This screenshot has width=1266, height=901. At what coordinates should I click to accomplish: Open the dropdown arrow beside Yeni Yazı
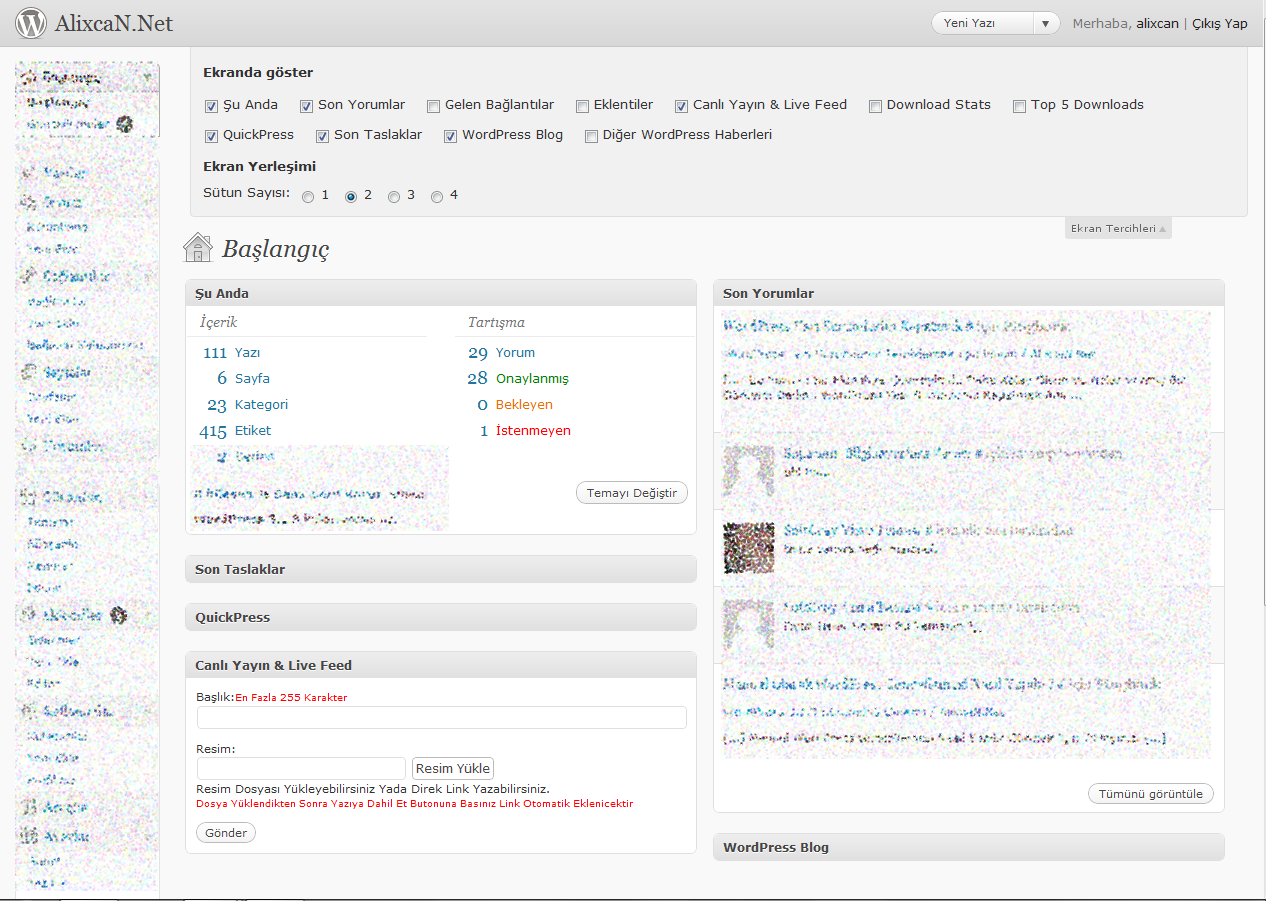1046,23
